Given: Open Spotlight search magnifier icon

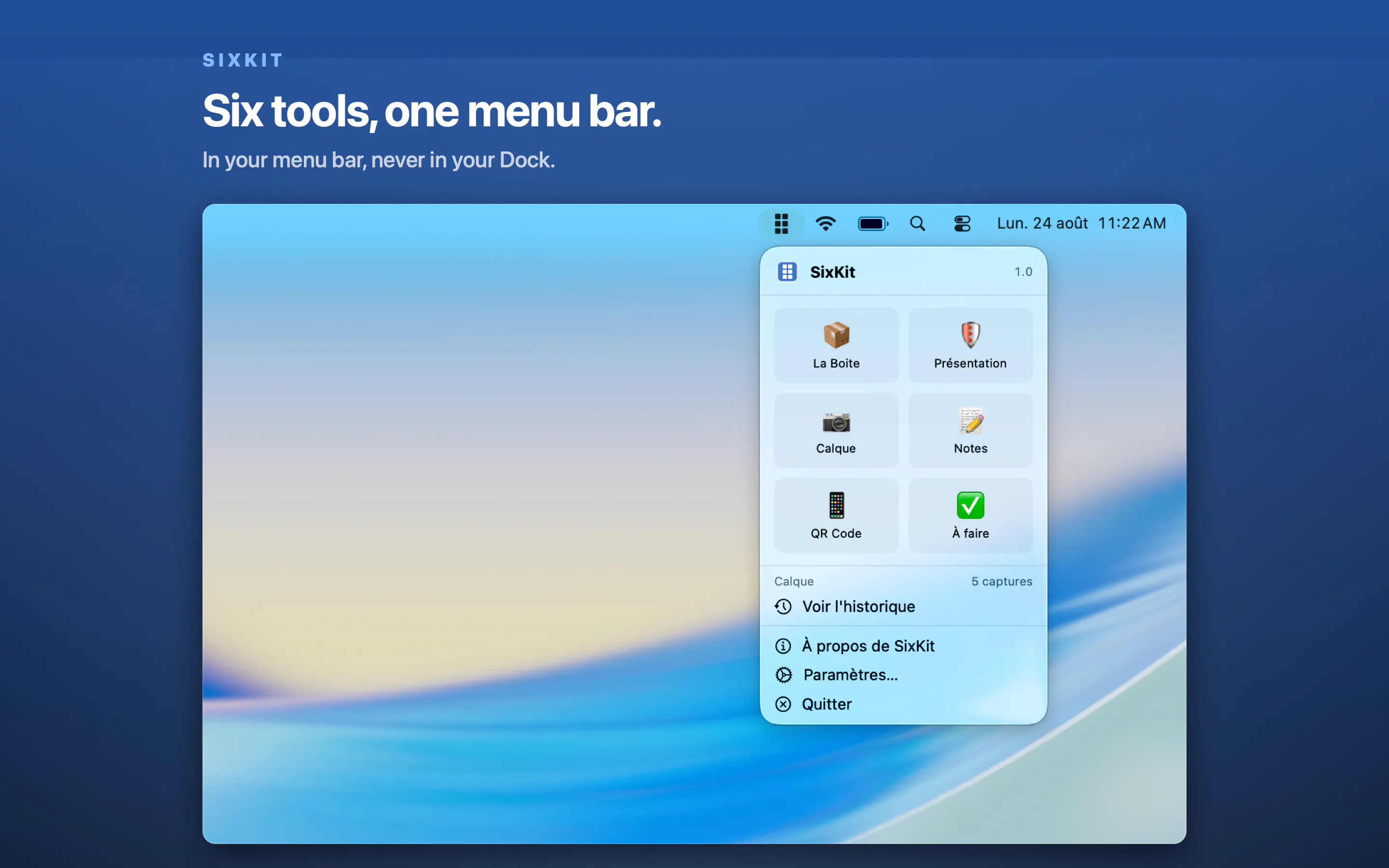Looking at the screenshot, I should click(x=917, y=223).
